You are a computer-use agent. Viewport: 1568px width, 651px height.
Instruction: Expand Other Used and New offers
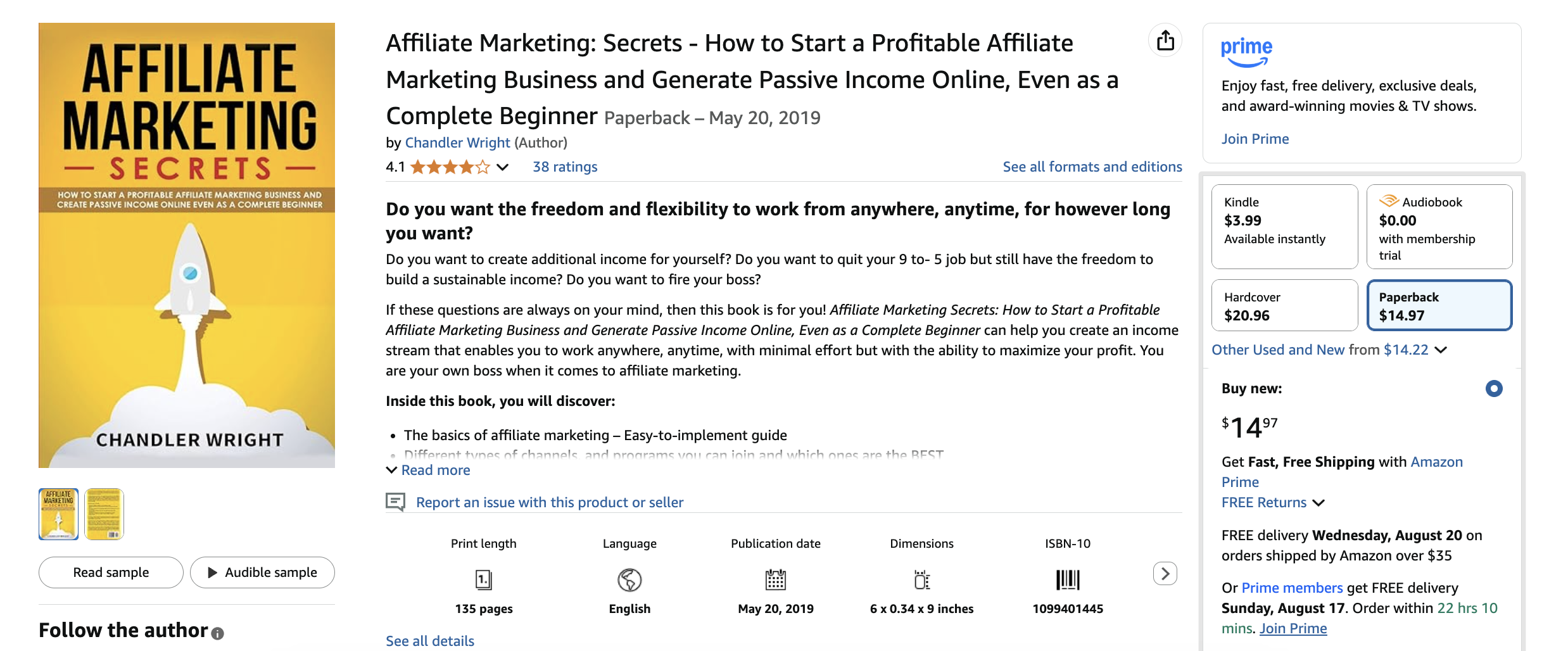point(1443,350)
